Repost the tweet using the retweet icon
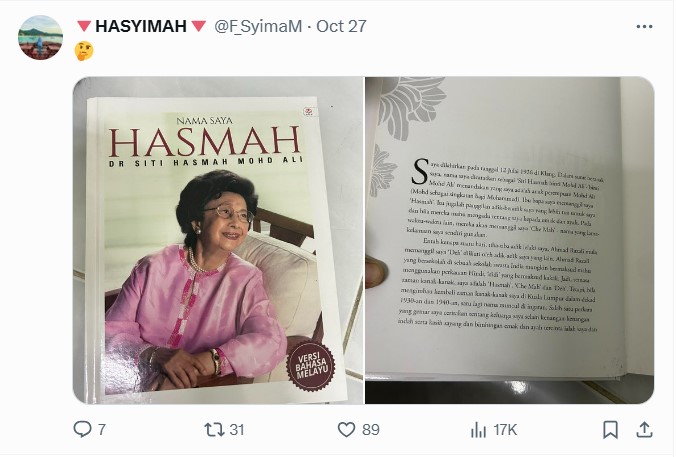Viewport: 676px width, 457px height. 214,429
